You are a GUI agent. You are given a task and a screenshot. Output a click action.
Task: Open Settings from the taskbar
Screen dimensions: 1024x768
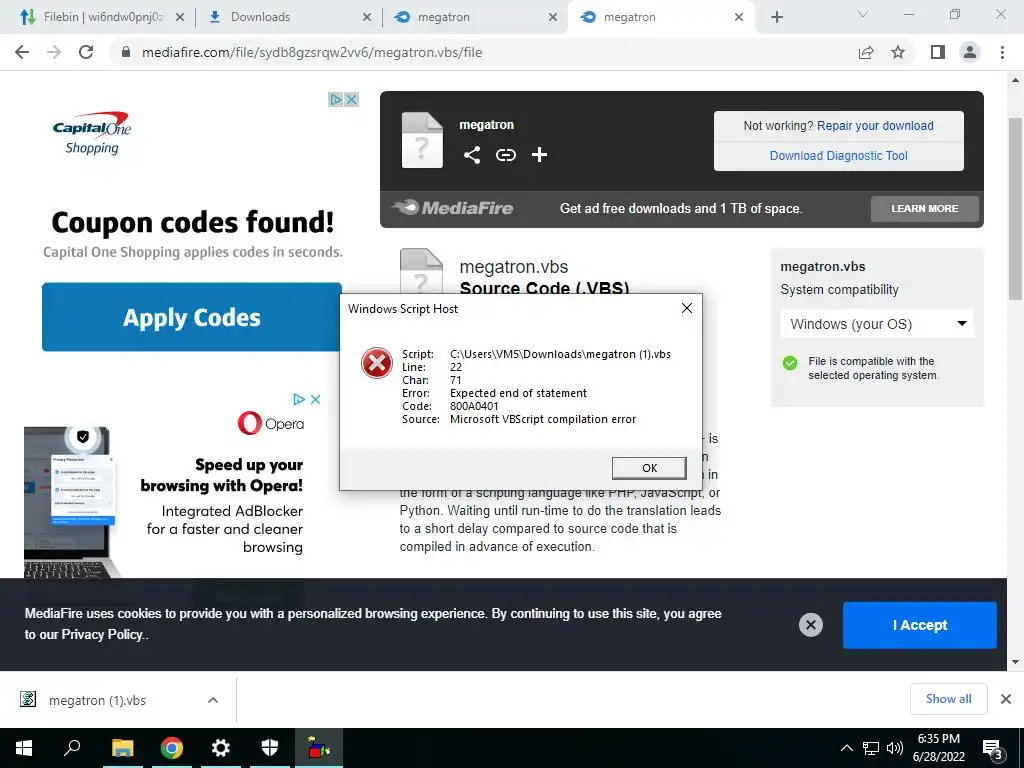(x=220, y=748)
